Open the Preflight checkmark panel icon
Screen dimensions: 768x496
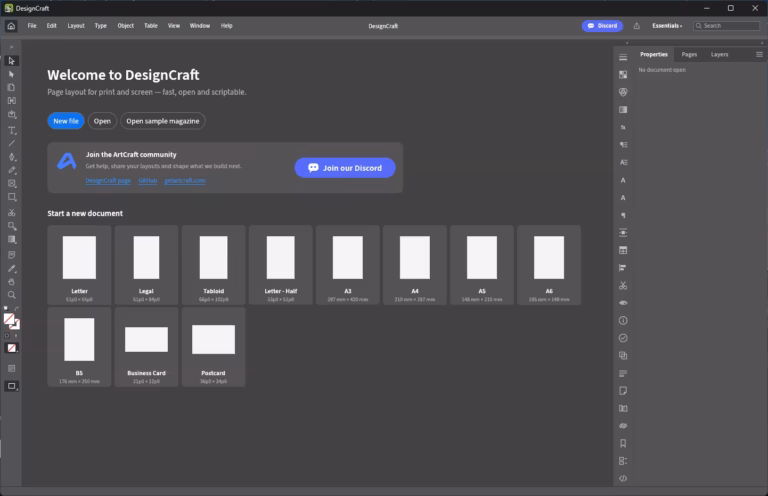coord(623,338)
